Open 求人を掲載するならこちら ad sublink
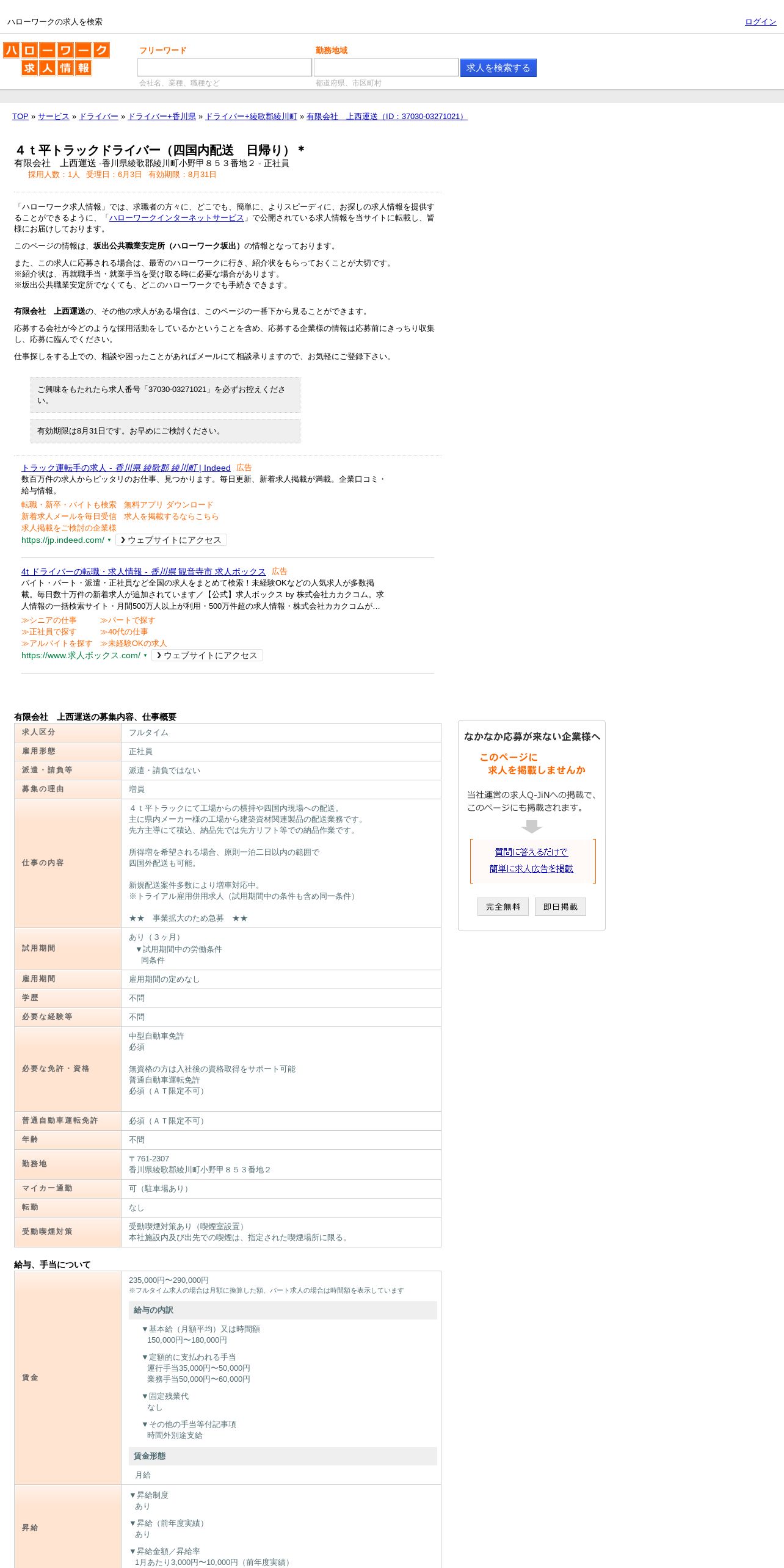This screenshot has width=784, height=1568. 171,517
